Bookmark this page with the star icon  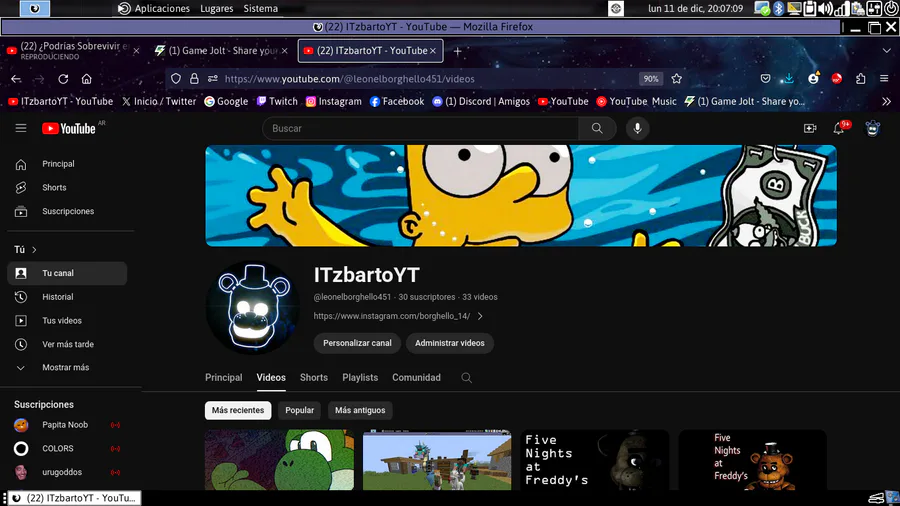click(677, 79)
